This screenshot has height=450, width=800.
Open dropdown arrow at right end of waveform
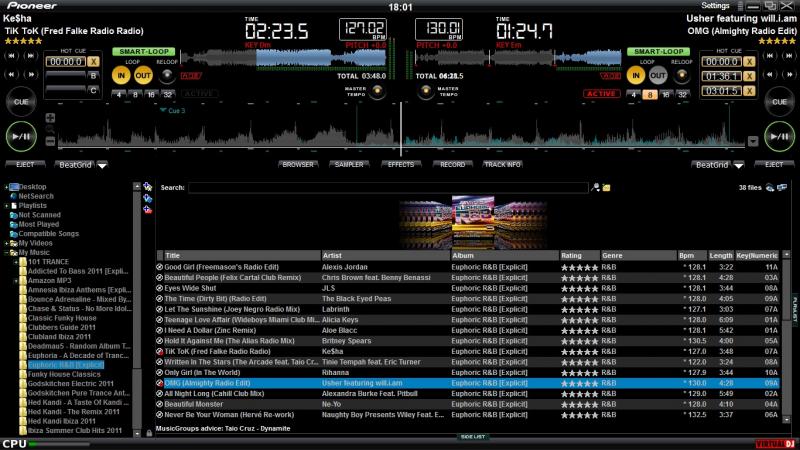(x=753, y=141)
